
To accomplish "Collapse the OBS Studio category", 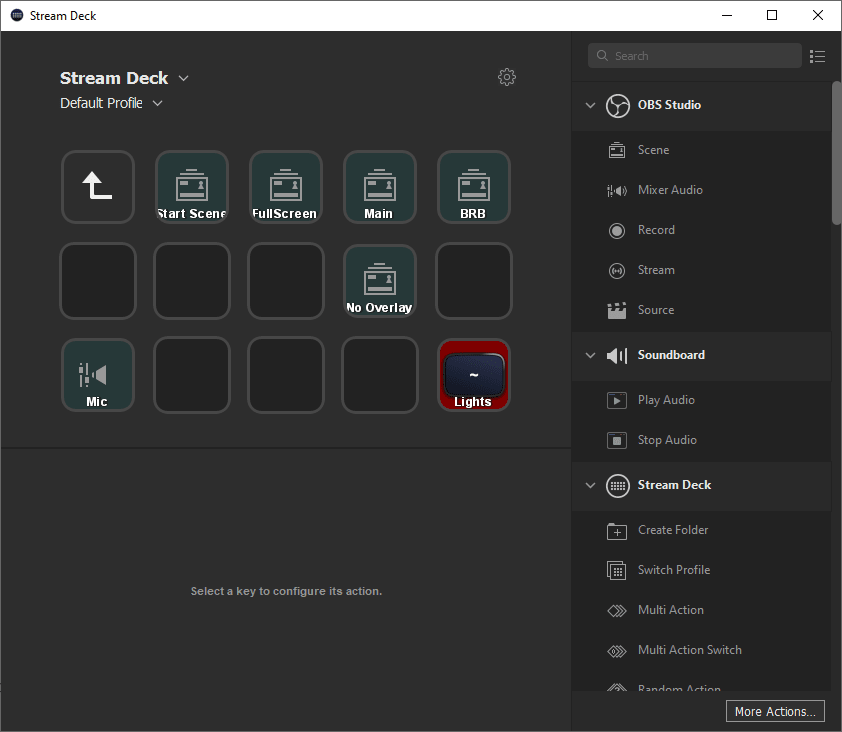I will [590, 105].
